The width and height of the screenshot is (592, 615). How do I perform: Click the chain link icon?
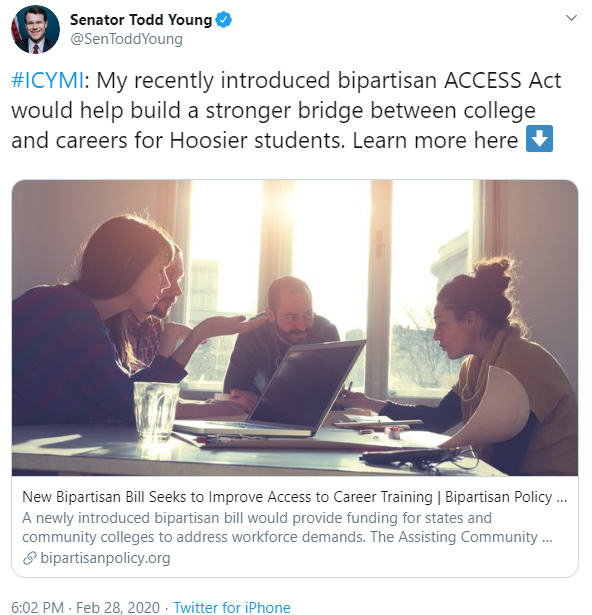click(x=30, y=558)
